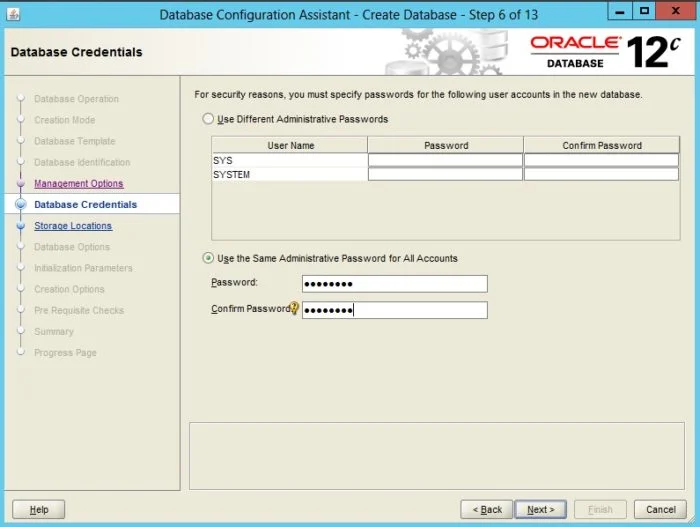This screenshot has width=700, height=527.
Task: Click the User Name column header
Action: click(290, 145)
